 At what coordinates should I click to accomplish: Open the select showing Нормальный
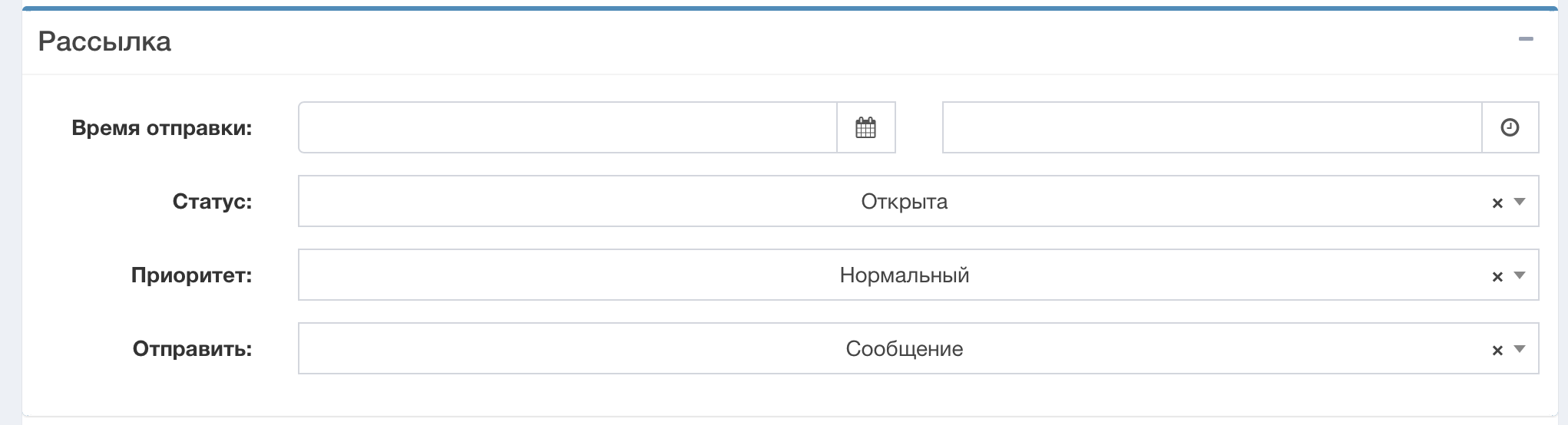(x=904, y=275)
